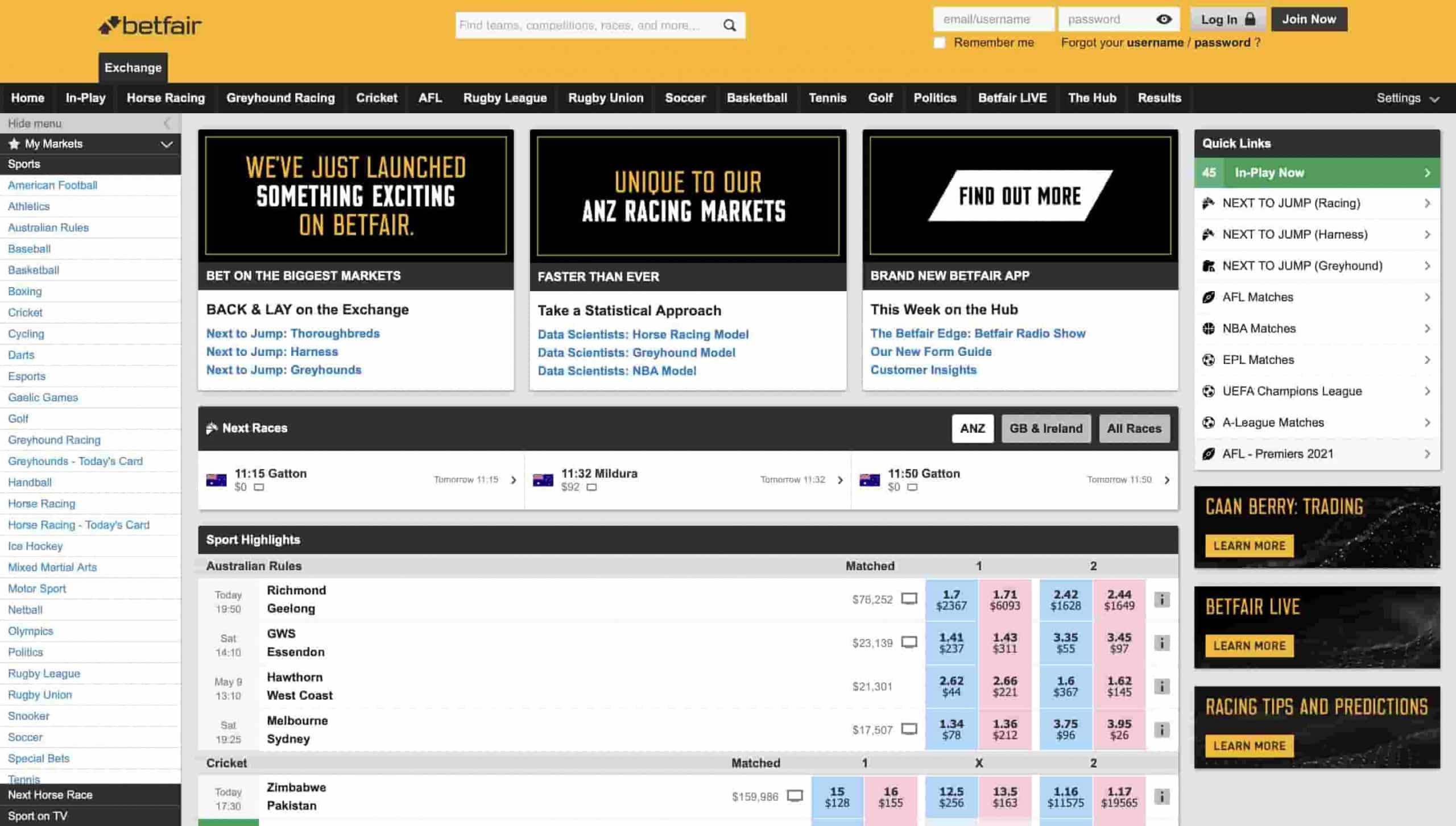
Task: Open Esports in sports sidebar
Action: click(27, 376)
